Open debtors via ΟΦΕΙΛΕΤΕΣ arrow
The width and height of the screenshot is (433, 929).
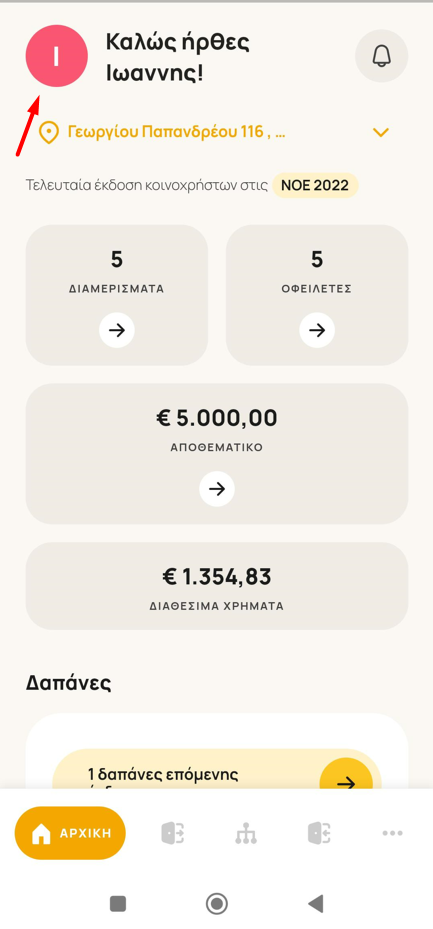click(317, 330)
